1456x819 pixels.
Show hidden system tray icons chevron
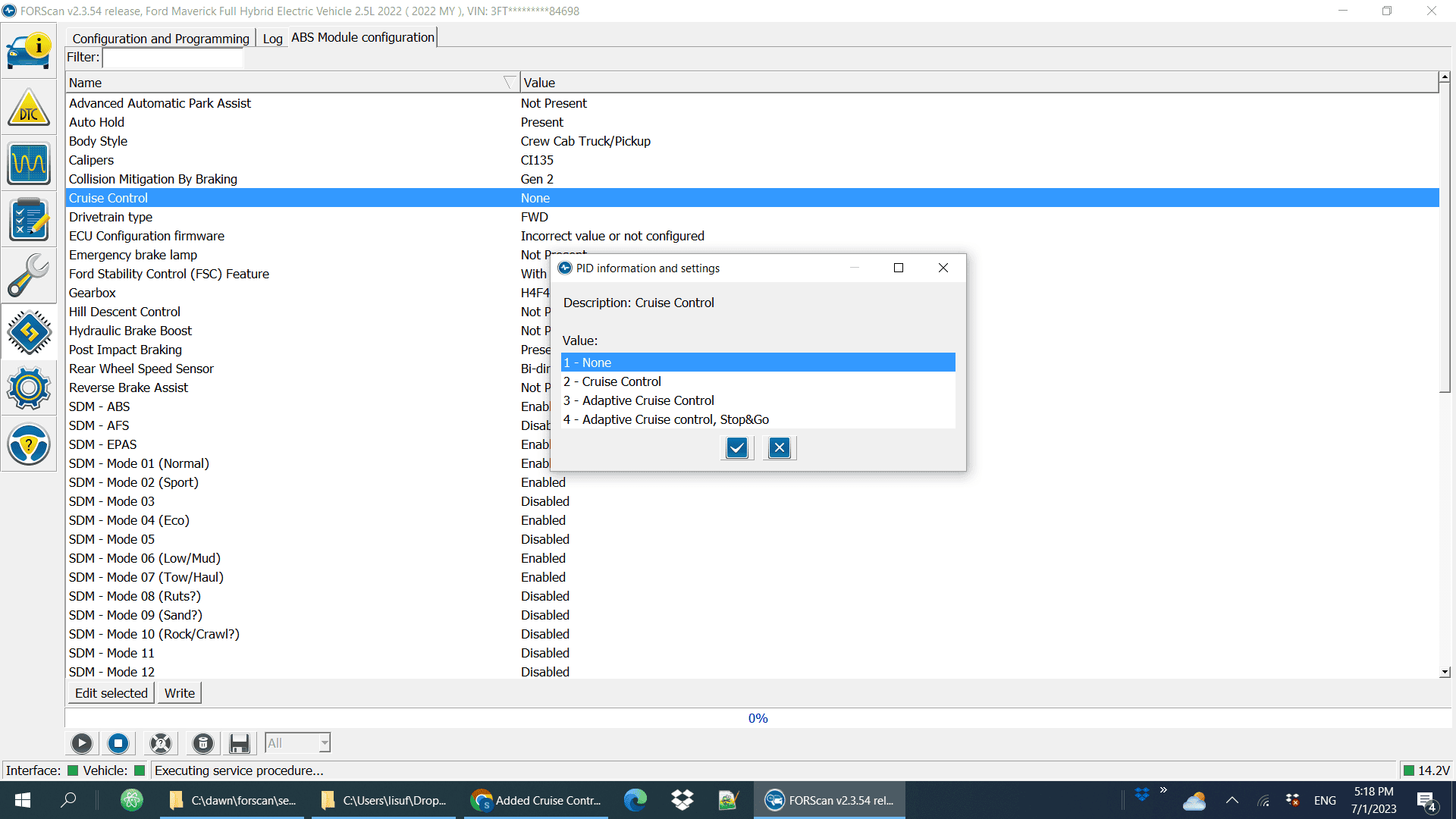pyautogui.click(x=1232, y=800)
